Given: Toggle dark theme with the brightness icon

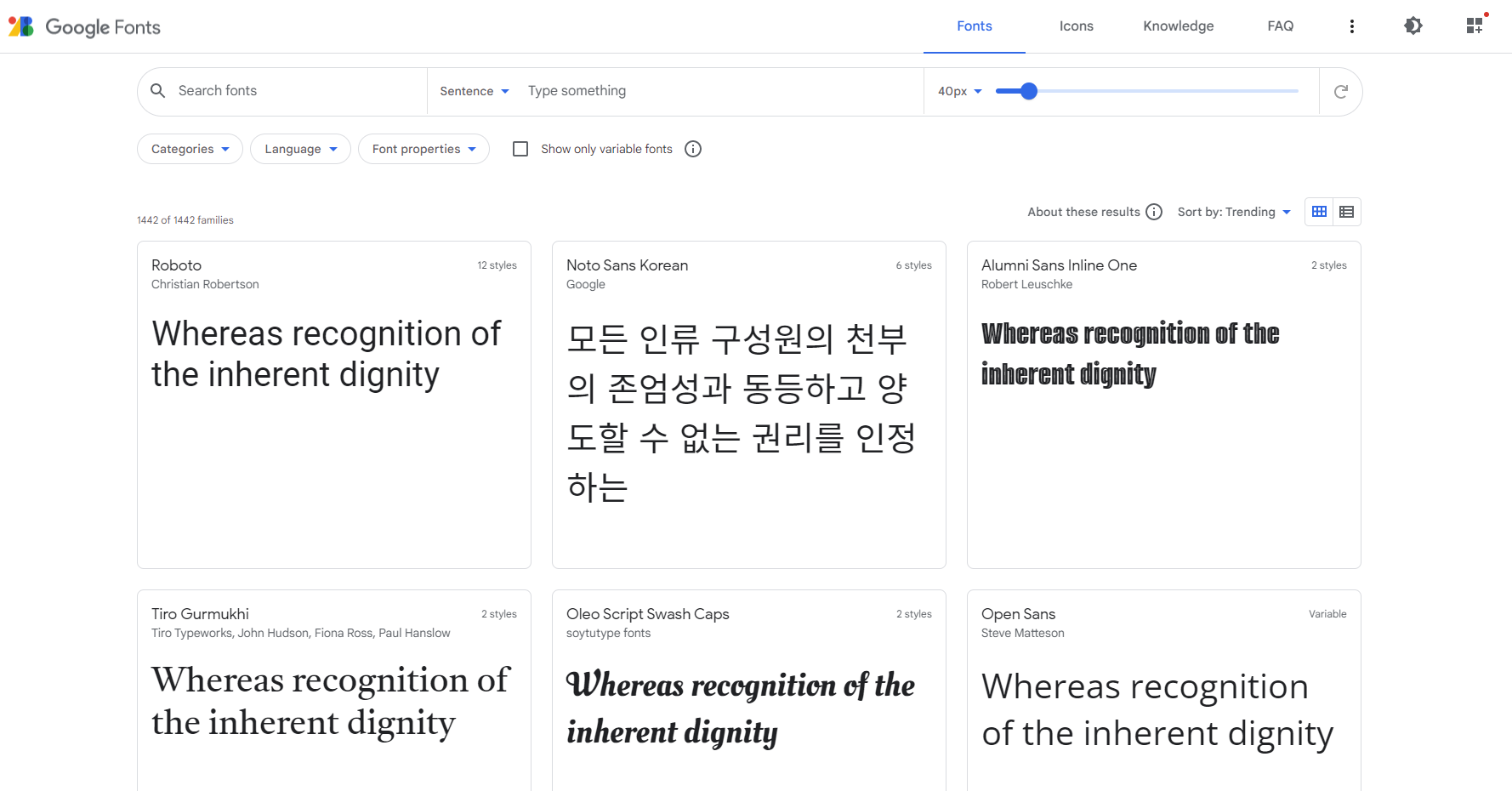Looking at the screenshot, I should [1413, 26].
